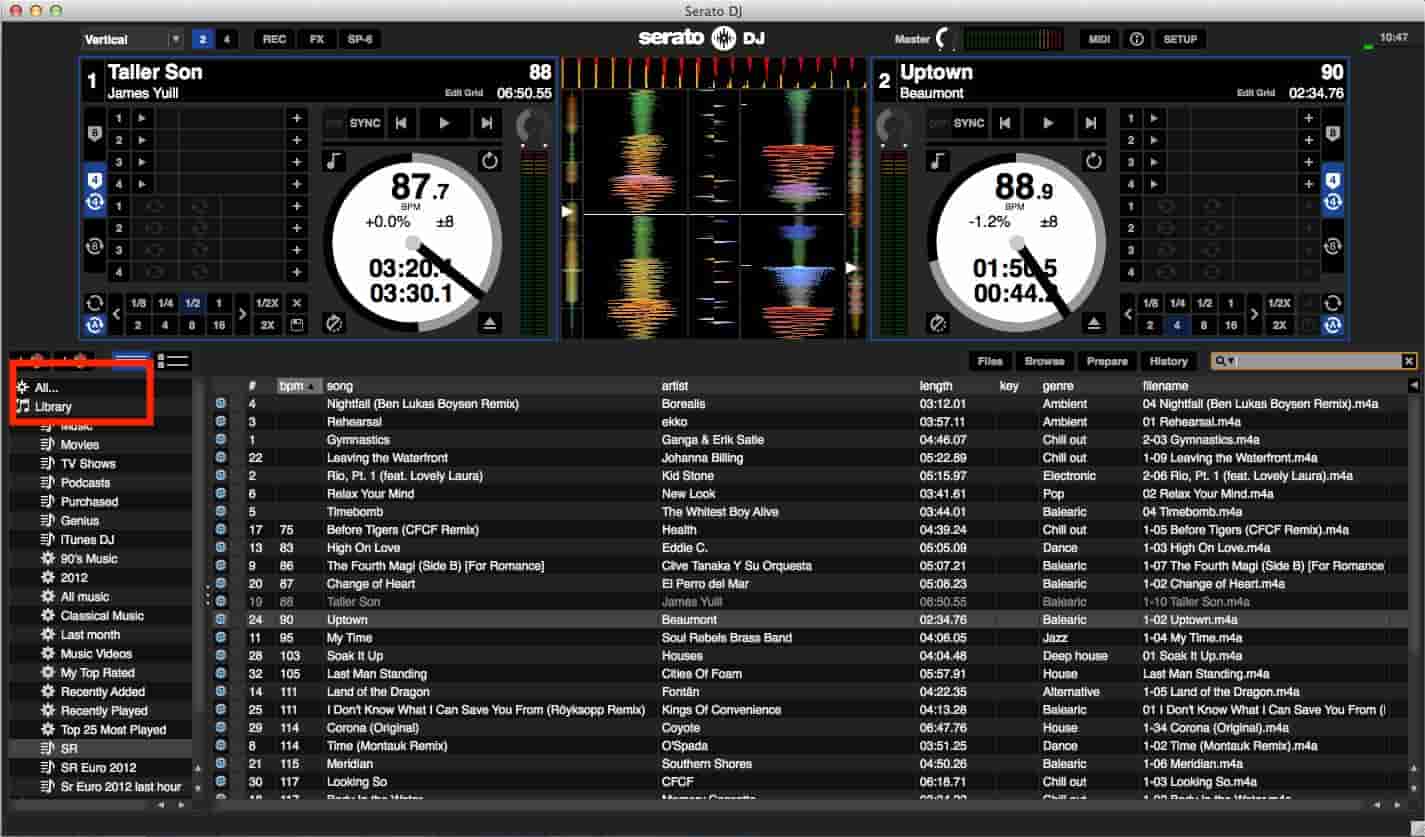This screenshot has height=837, width=1425.
Task: Open the SETUP screen
Action: coord(1180,39)
